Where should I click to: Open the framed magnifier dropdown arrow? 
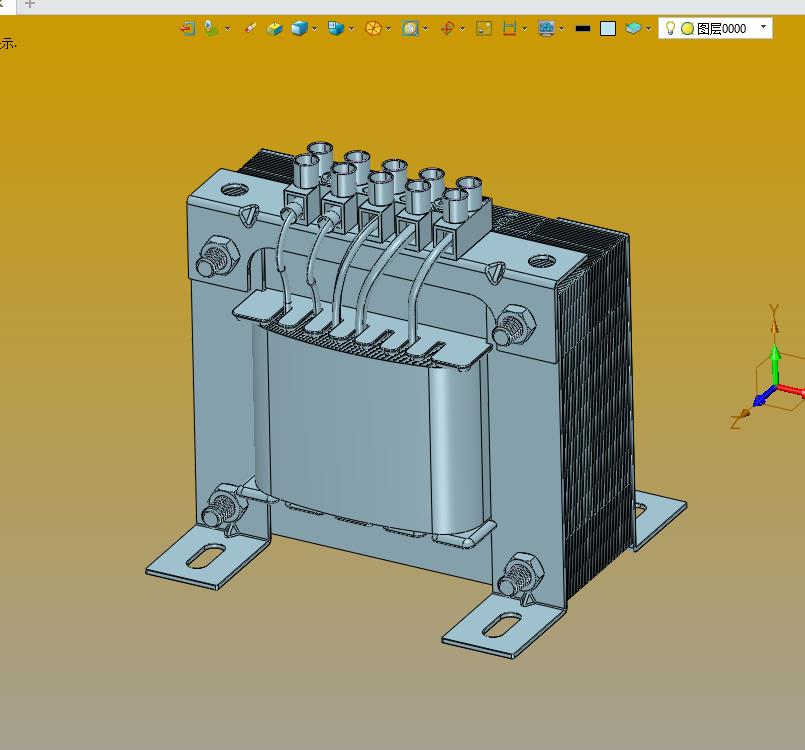pyautogui.click(x=426, y=29)
